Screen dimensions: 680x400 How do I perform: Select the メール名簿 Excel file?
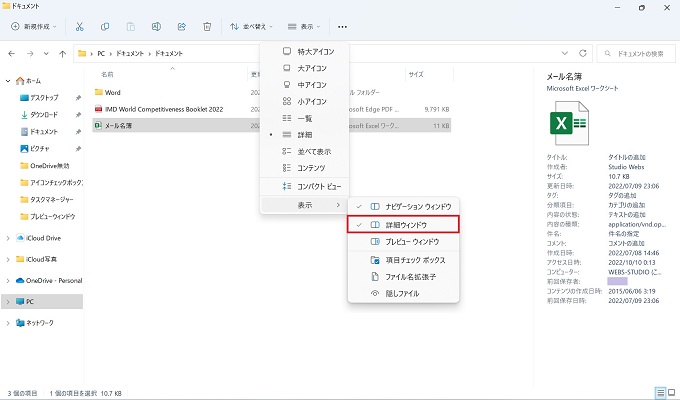[272, 126]
